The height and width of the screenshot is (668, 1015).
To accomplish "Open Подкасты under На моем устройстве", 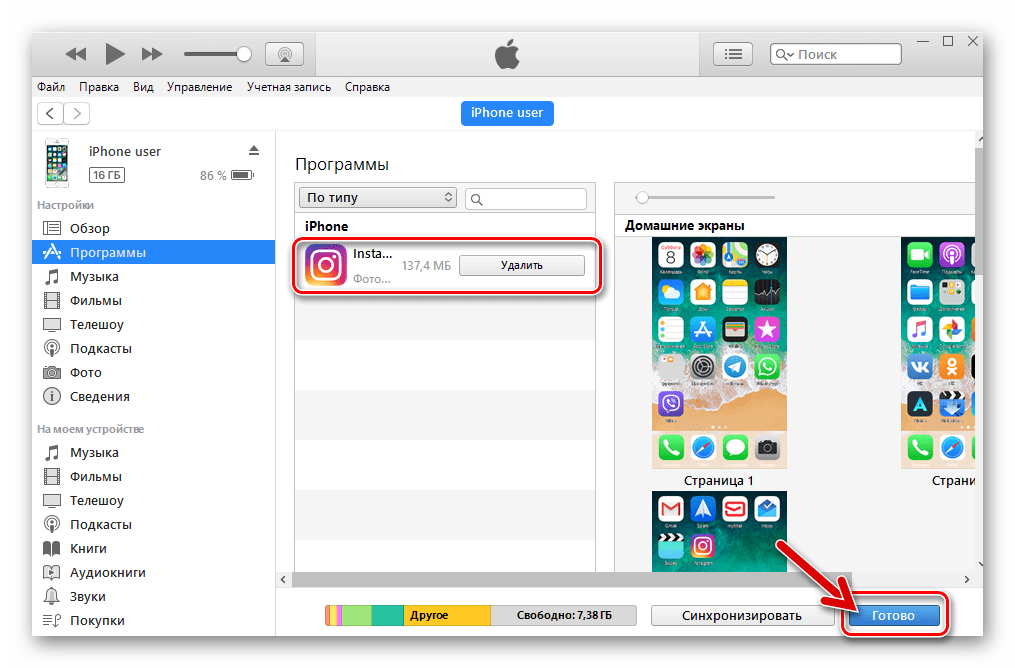I will pyautogui.click(x=154, y=524).
